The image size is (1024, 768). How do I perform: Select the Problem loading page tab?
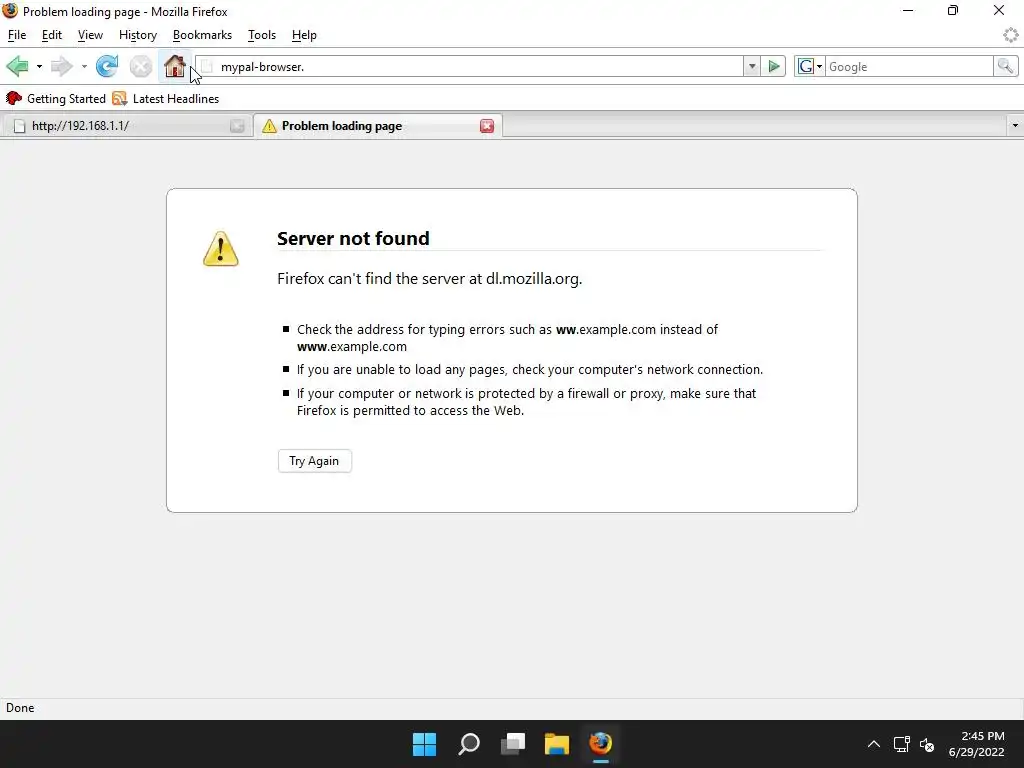point(377,126)
